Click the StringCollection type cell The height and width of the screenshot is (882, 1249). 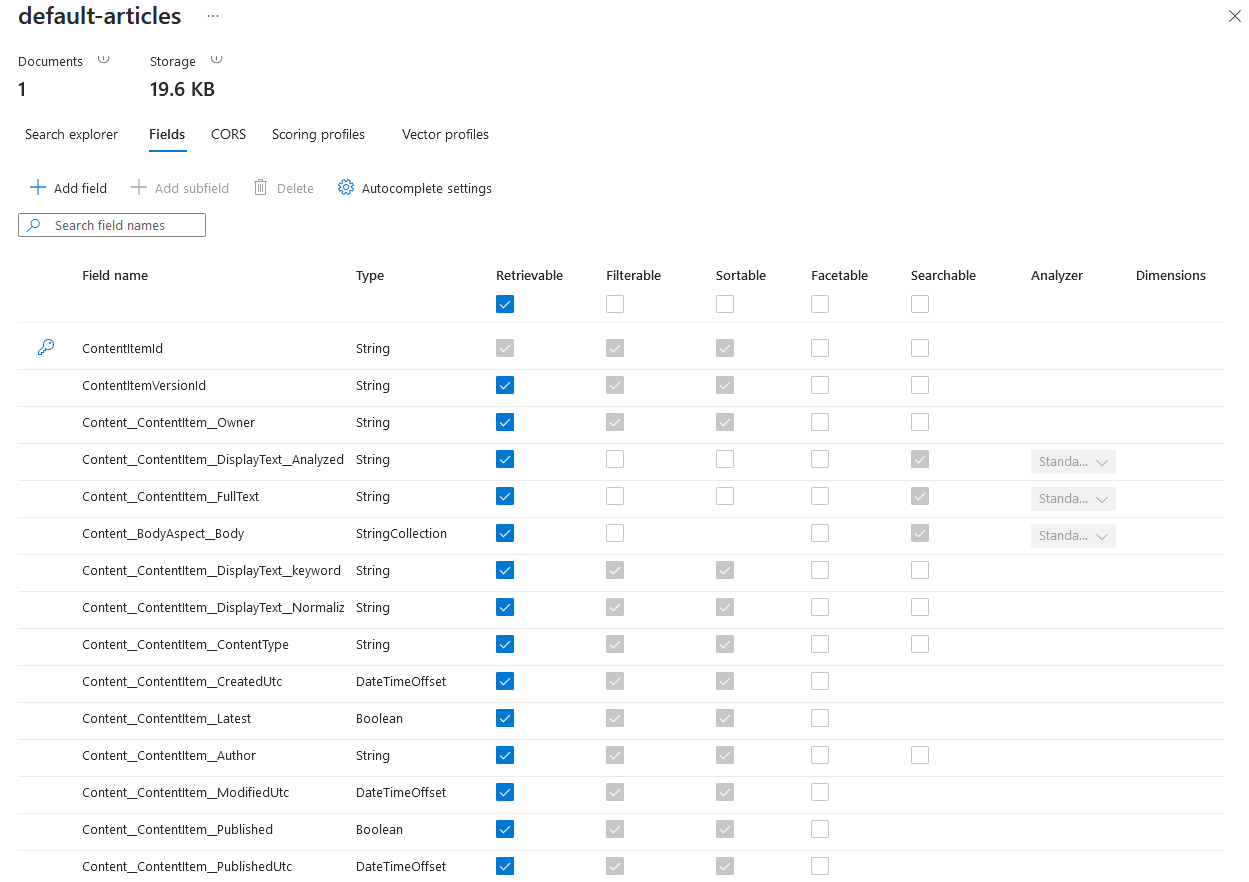tap(401, 533)
